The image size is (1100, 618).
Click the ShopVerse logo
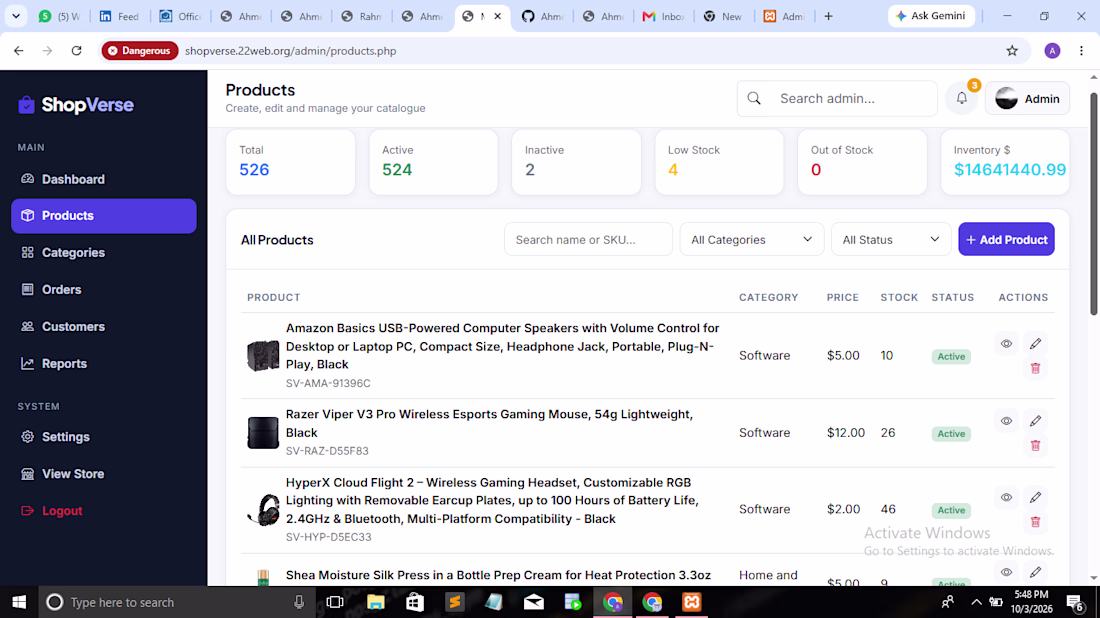pos(76,105)
